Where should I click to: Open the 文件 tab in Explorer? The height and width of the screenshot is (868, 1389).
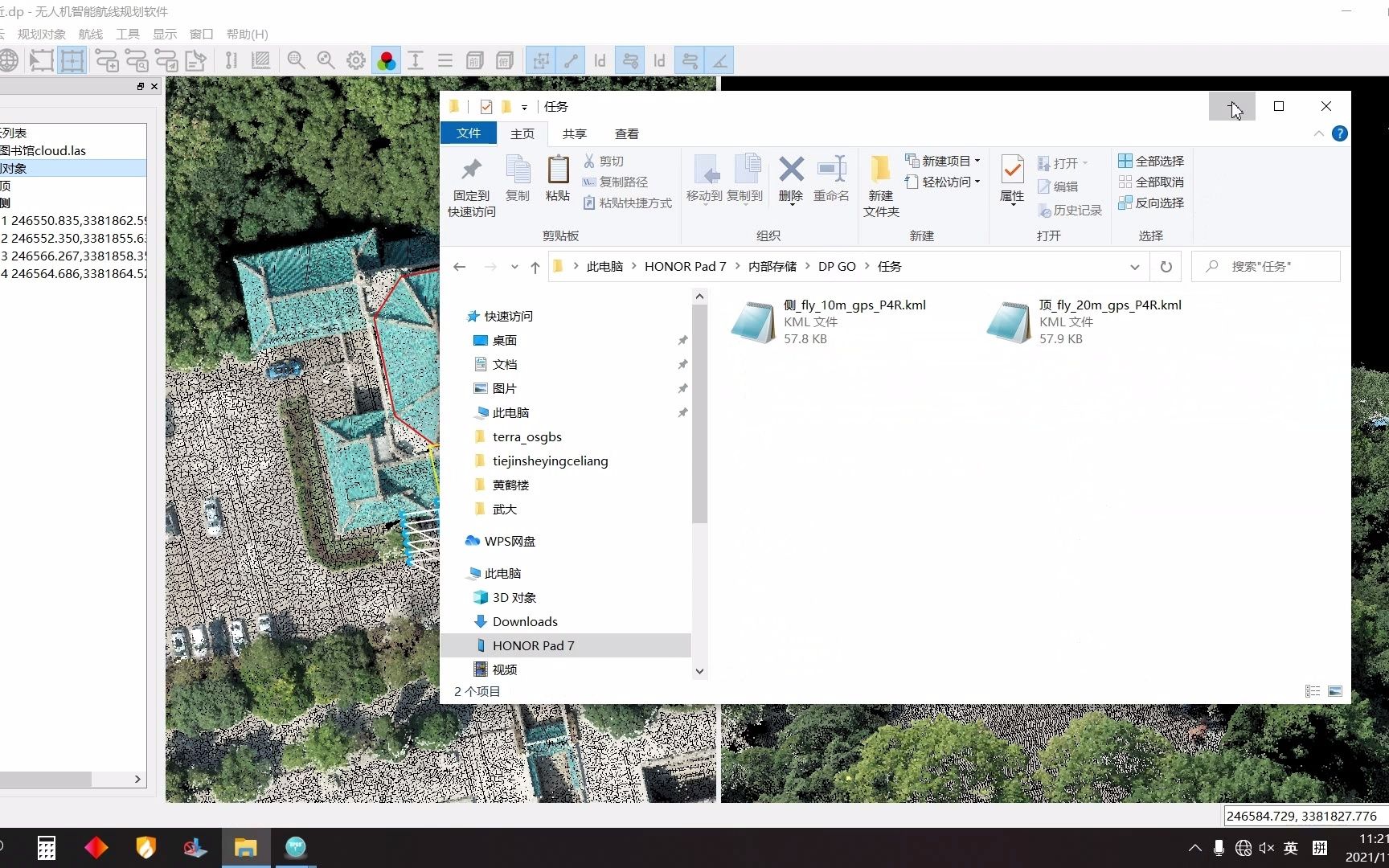tap(469, 133)
